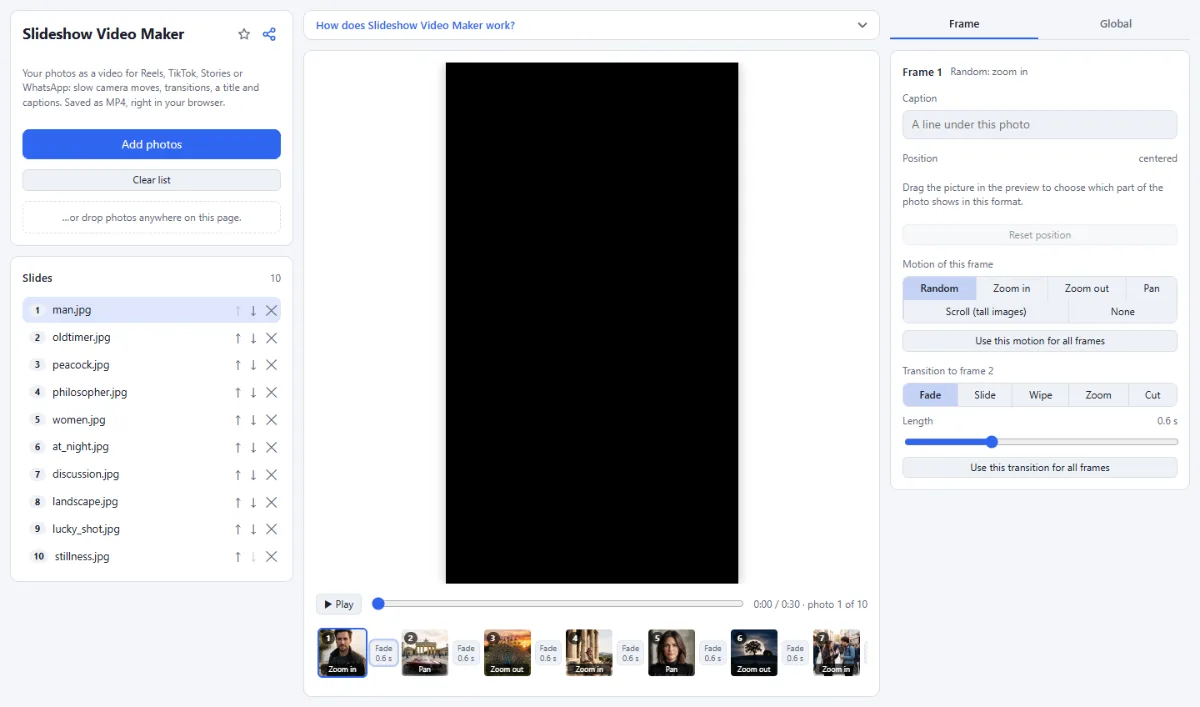Image resolution: width=1200 pixels, height=707 pixels.
Task: Delete landscape.jpg slide
Action: (x=271, y=502)
